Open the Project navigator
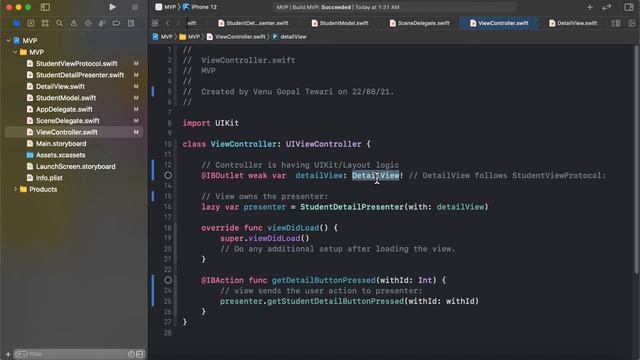The image size is (640, 360). click(x=16, y=23)
